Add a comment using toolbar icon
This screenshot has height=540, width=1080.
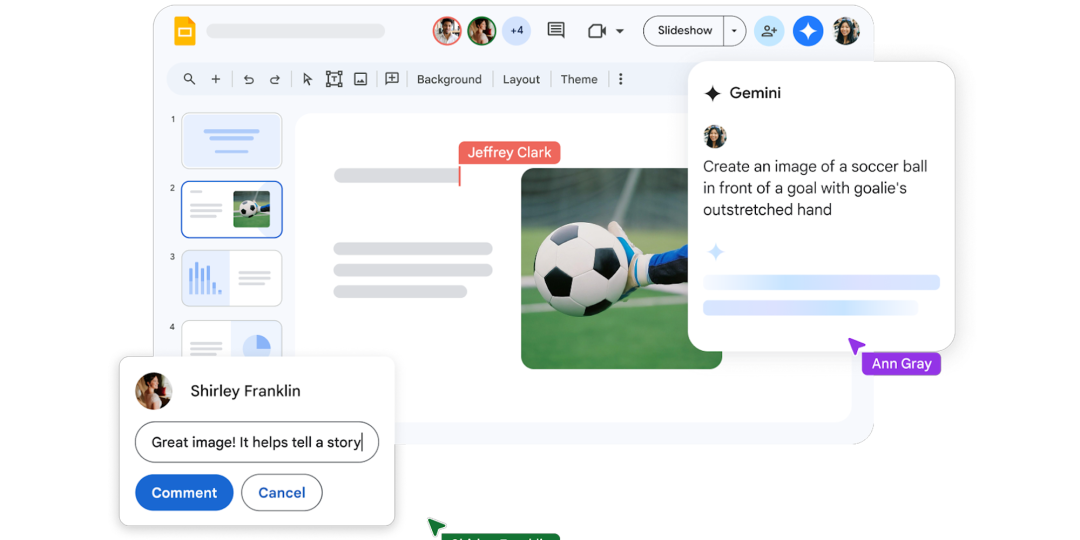coord(392,79)
